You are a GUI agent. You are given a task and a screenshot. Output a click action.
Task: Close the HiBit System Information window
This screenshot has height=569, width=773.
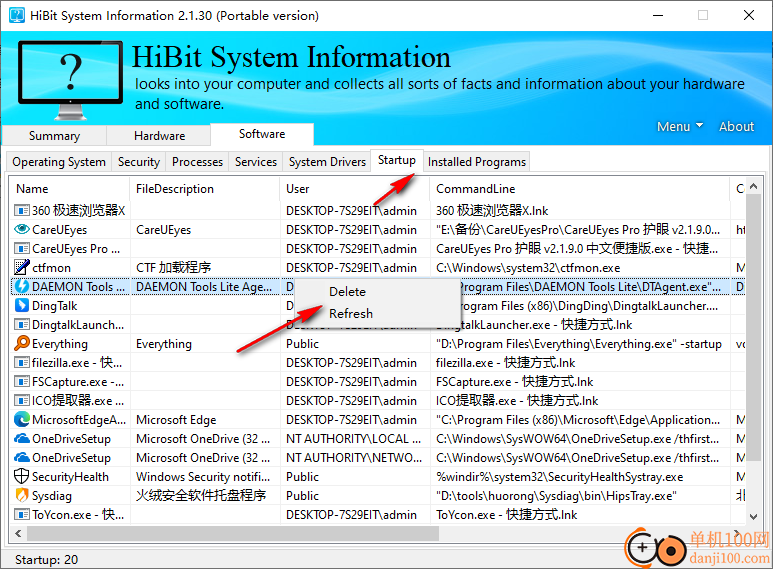click(x=749, y=15)
